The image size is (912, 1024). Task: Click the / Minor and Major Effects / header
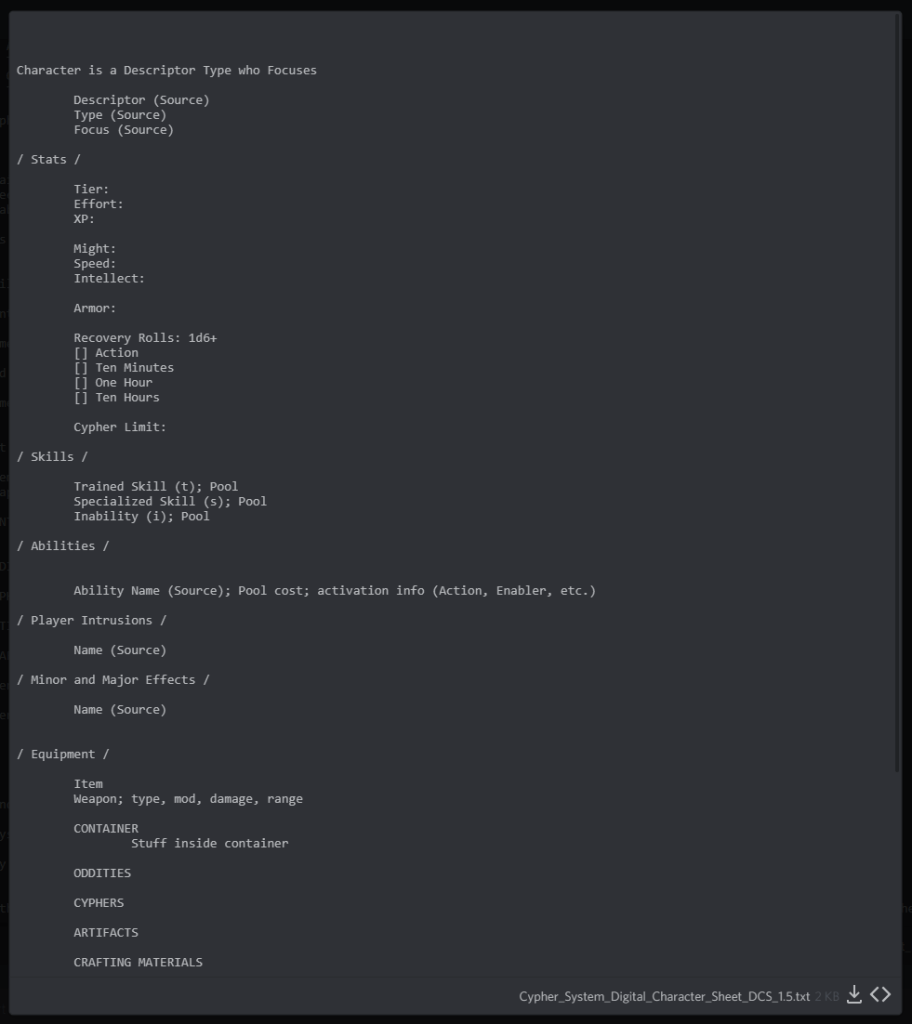click(113, 680)
